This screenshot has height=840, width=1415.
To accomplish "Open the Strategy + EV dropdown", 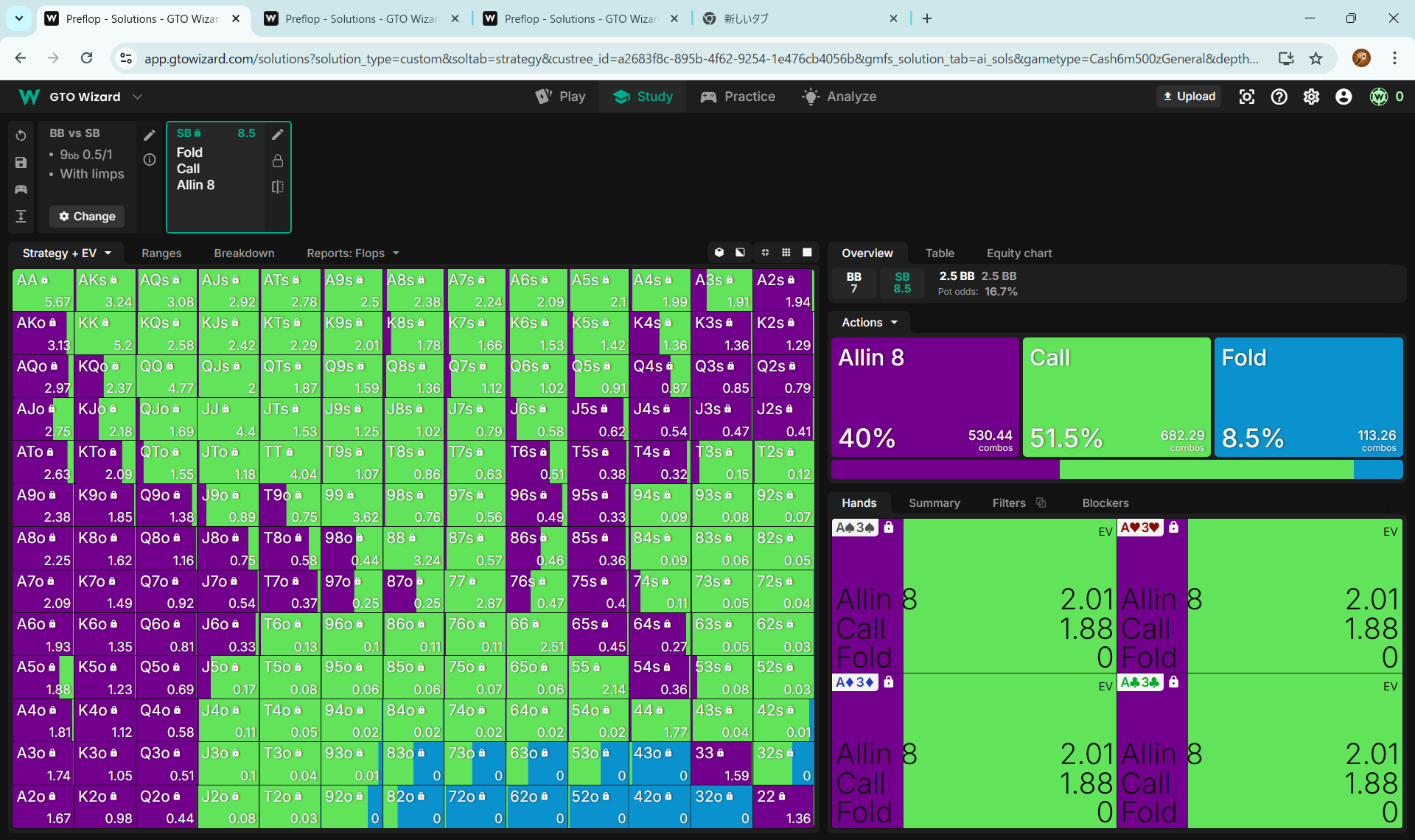I will tap(66, 253).
